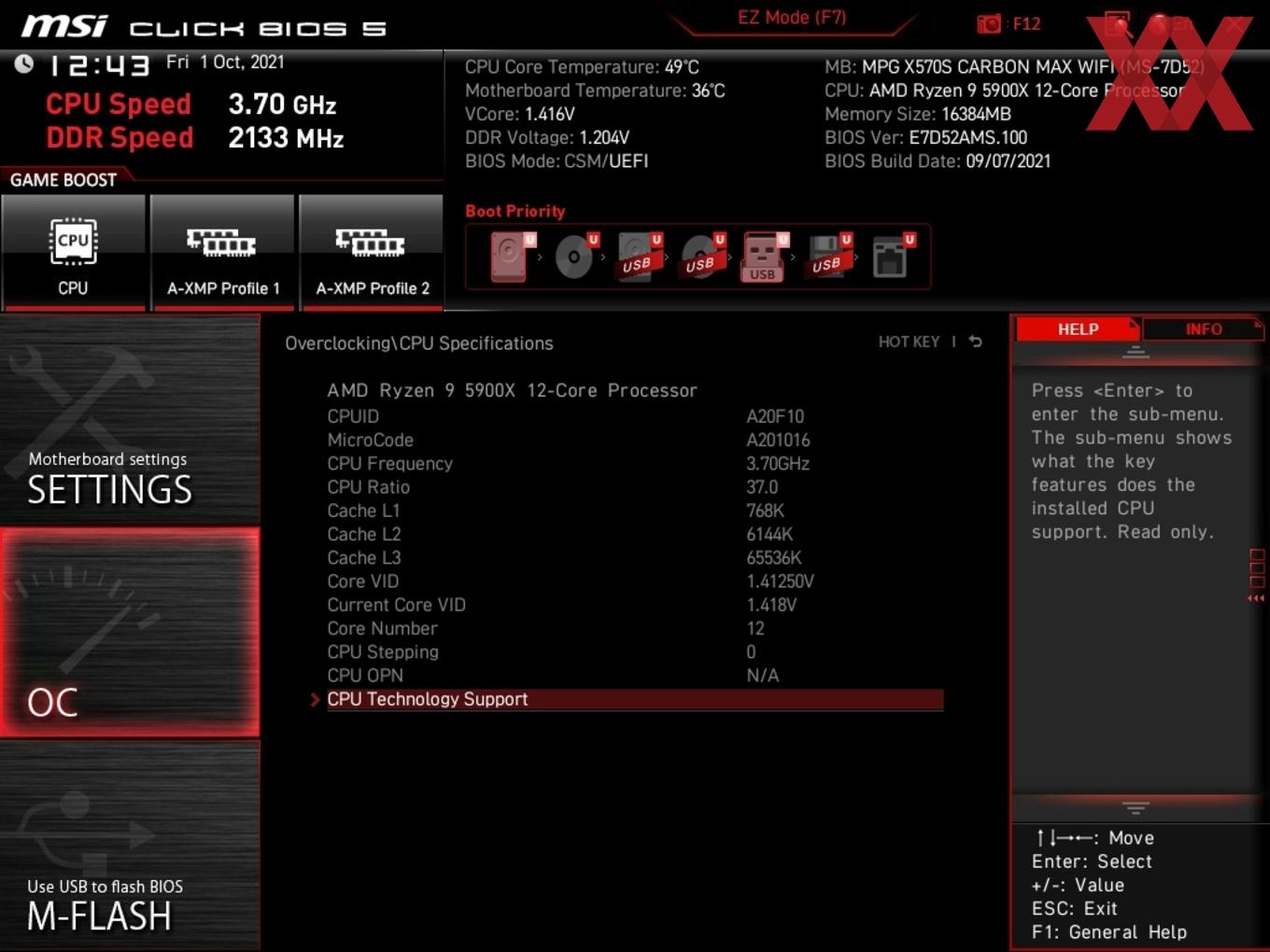1270x952 pixels.
Task: Select the network boot priority icon
Action: [x=892, y=257]
